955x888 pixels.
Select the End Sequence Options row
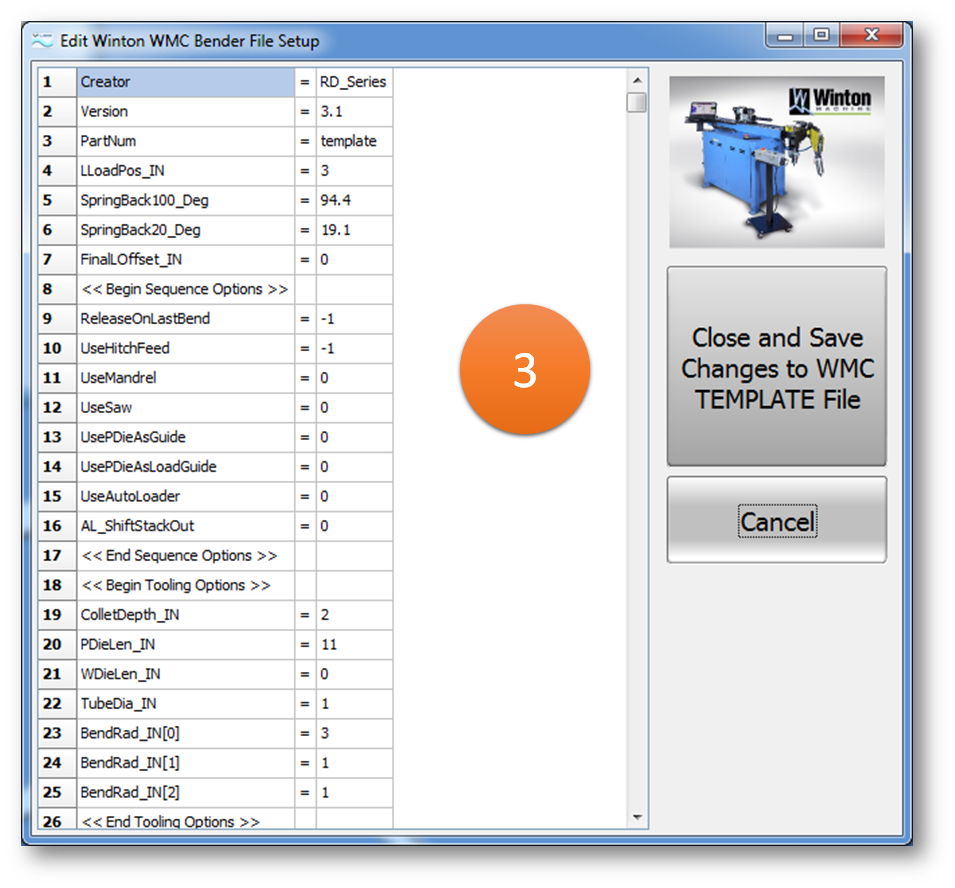(x=186, y=556)
